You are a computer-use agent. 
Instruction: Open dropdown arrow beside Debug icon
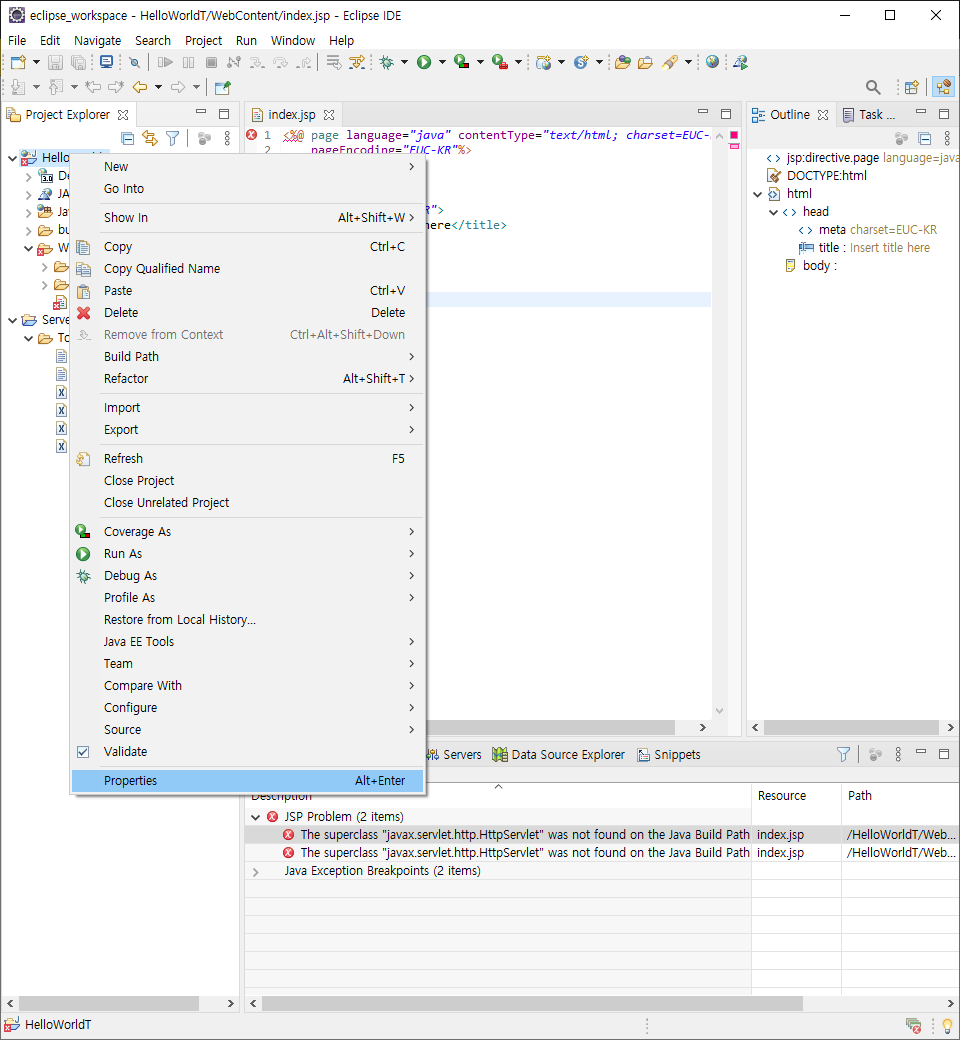point(404,62)
